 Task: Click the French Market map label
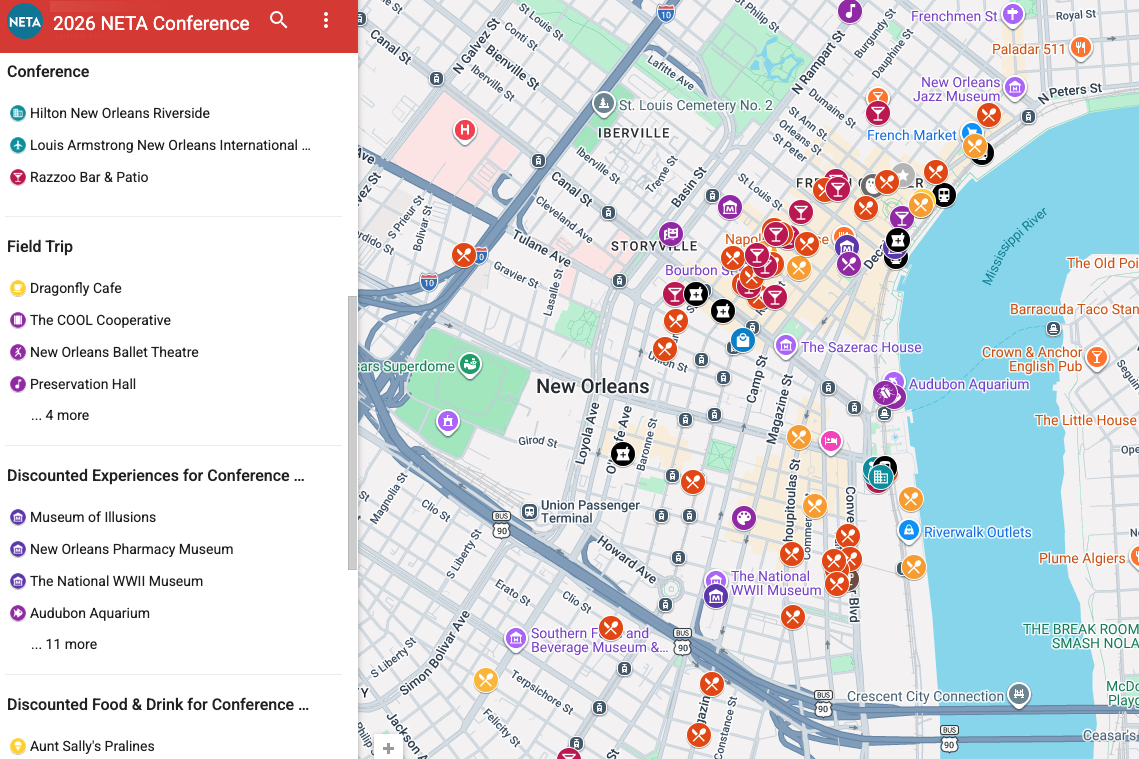[x=912, y=135]
